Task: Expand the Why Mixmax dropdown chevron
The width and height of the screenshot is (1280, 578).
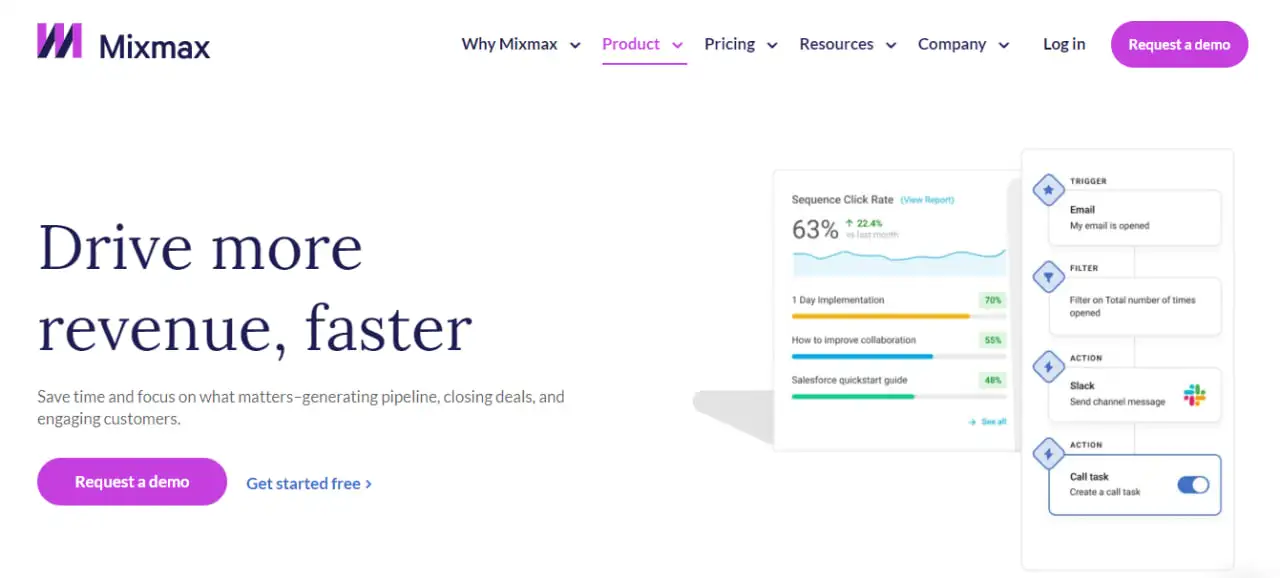Action: click(575, 45)
